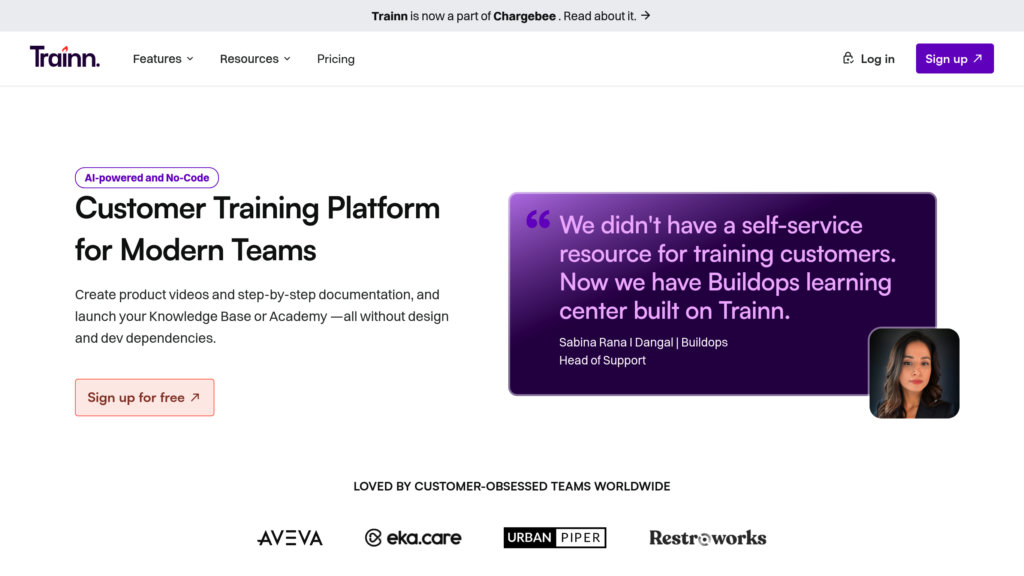
Task: Click the lock icon beside Log in
Action: pos(848,58)
